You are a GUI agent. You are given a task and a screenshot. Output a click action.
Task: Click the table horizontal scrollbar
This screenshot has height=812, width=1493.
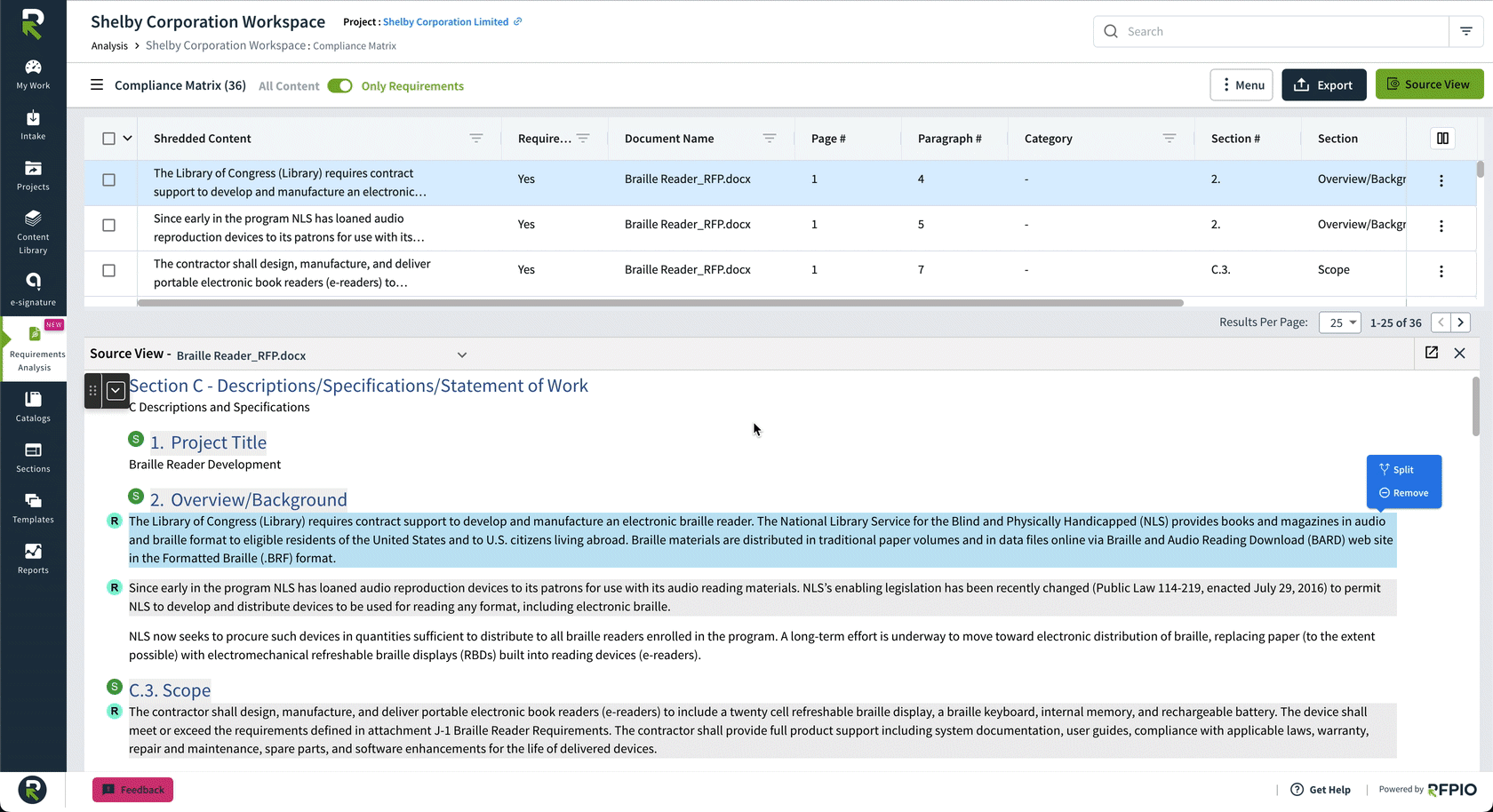[660, 303]
